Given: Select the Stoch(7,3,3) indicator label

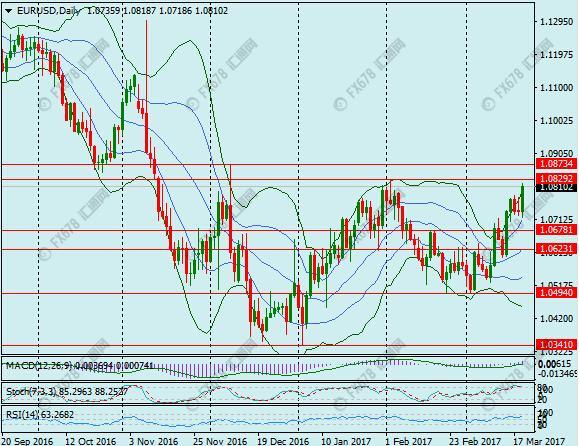Looking at the screenshot, I should (31, 391).
